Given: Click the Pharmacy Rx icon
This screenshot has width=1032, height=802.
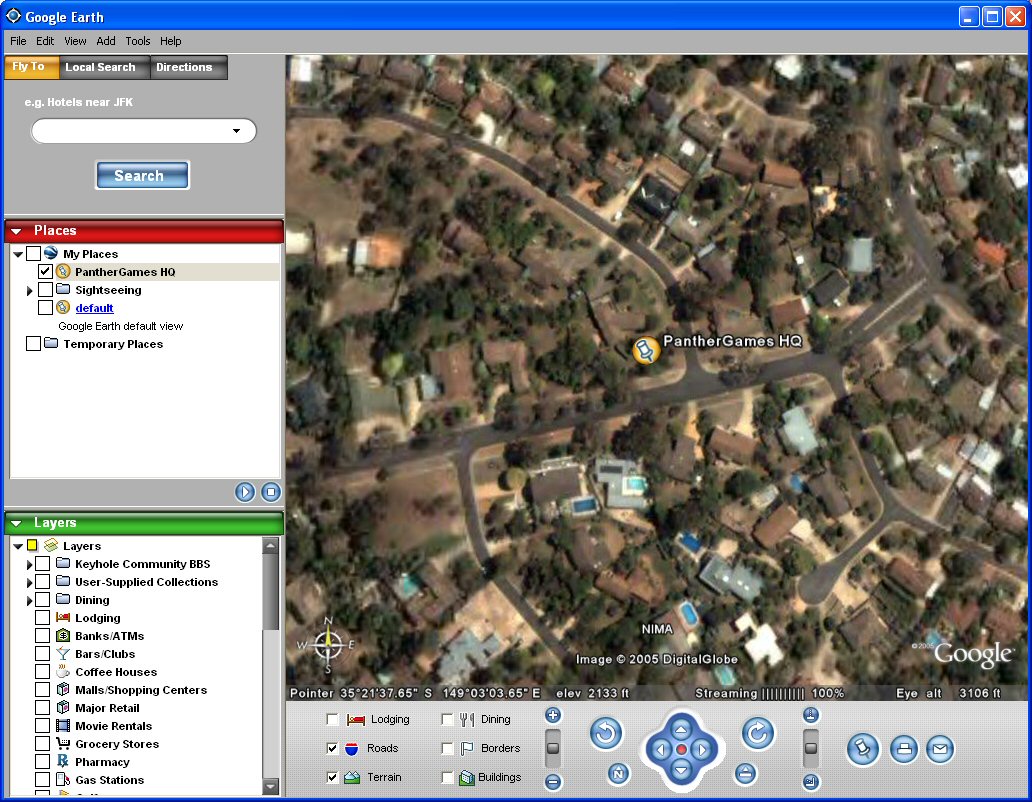Looking at the screenshot, I should (63, 761).
